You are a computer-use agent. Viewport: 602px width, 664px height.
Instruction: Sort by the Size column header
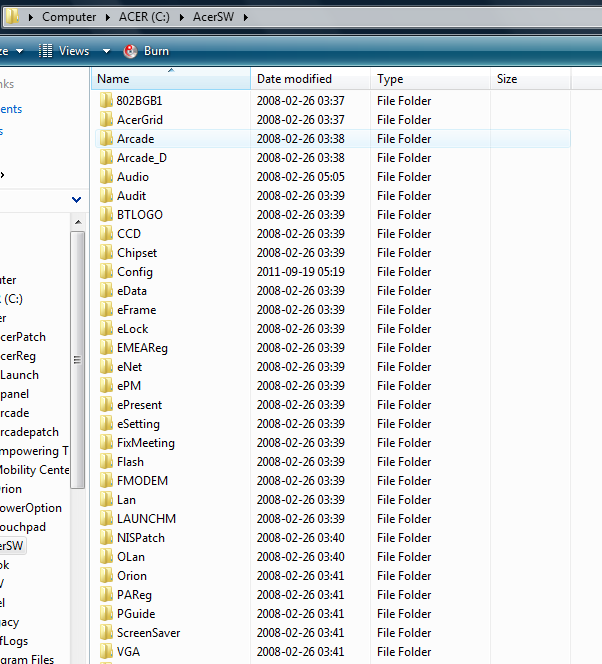[x=531, y=79]
